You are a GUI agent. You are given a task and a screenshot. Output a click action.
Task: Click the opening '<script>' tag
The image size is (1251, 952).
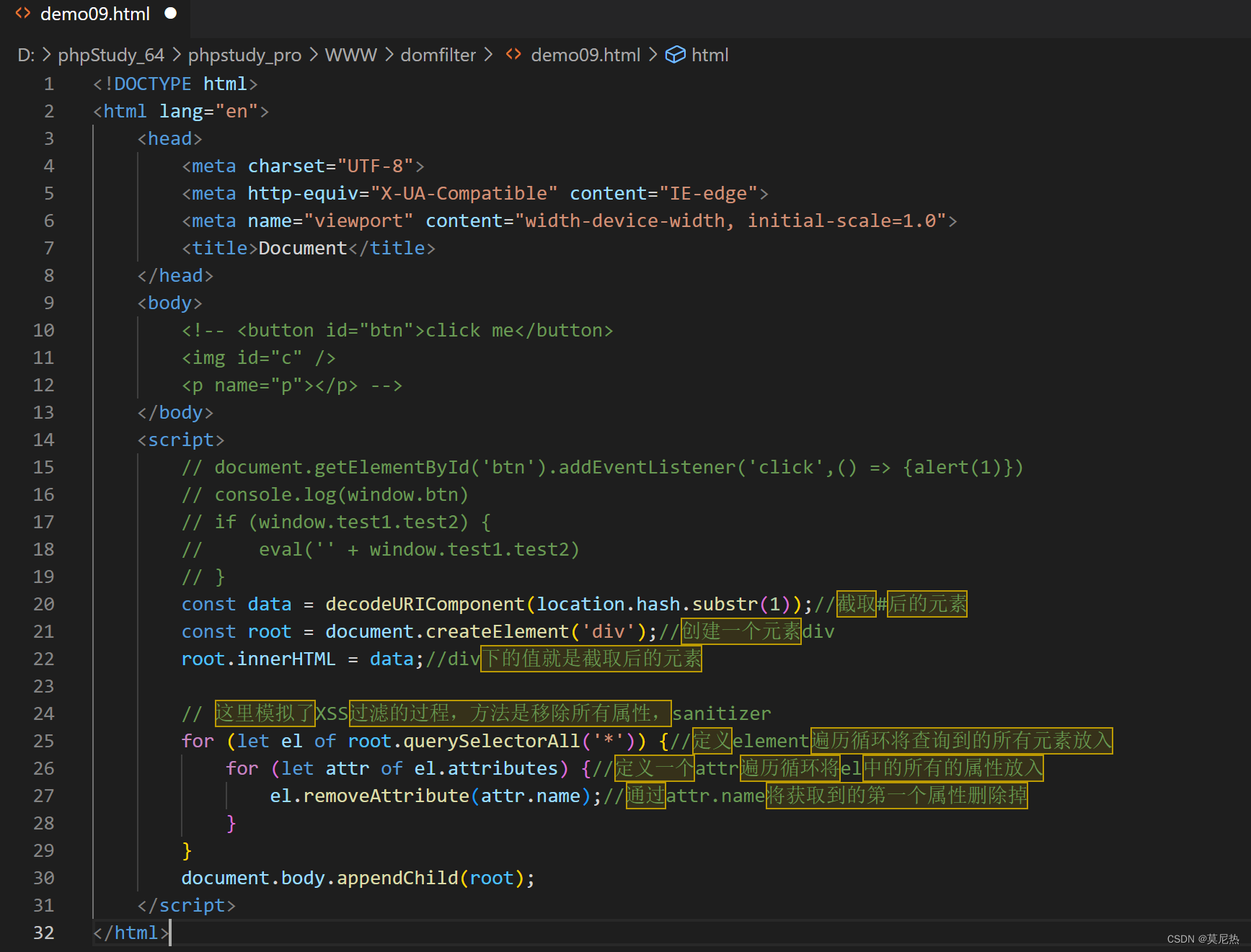coord(181,440)
